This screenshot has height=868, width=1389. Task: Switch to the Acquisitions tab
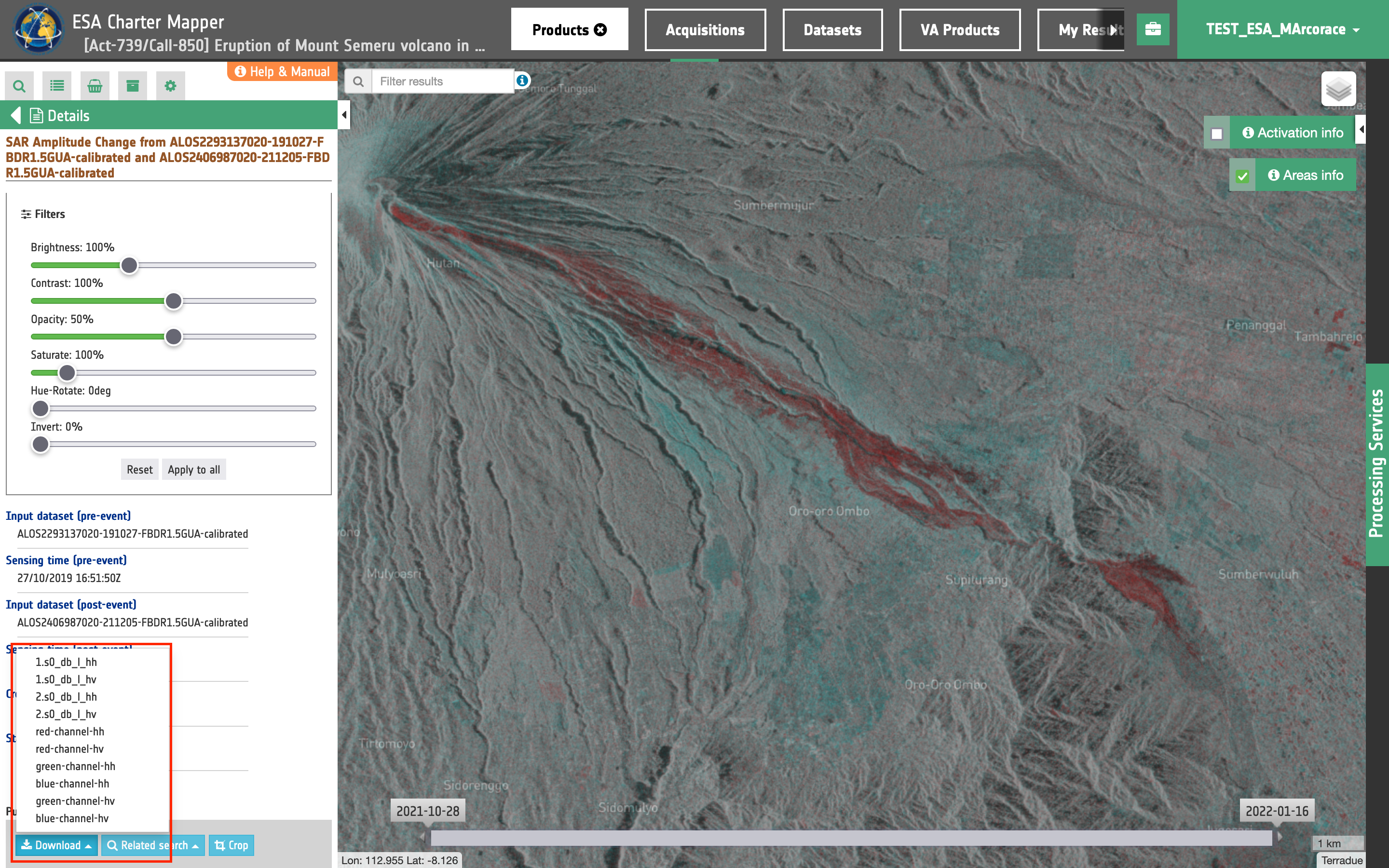[705, 30]
